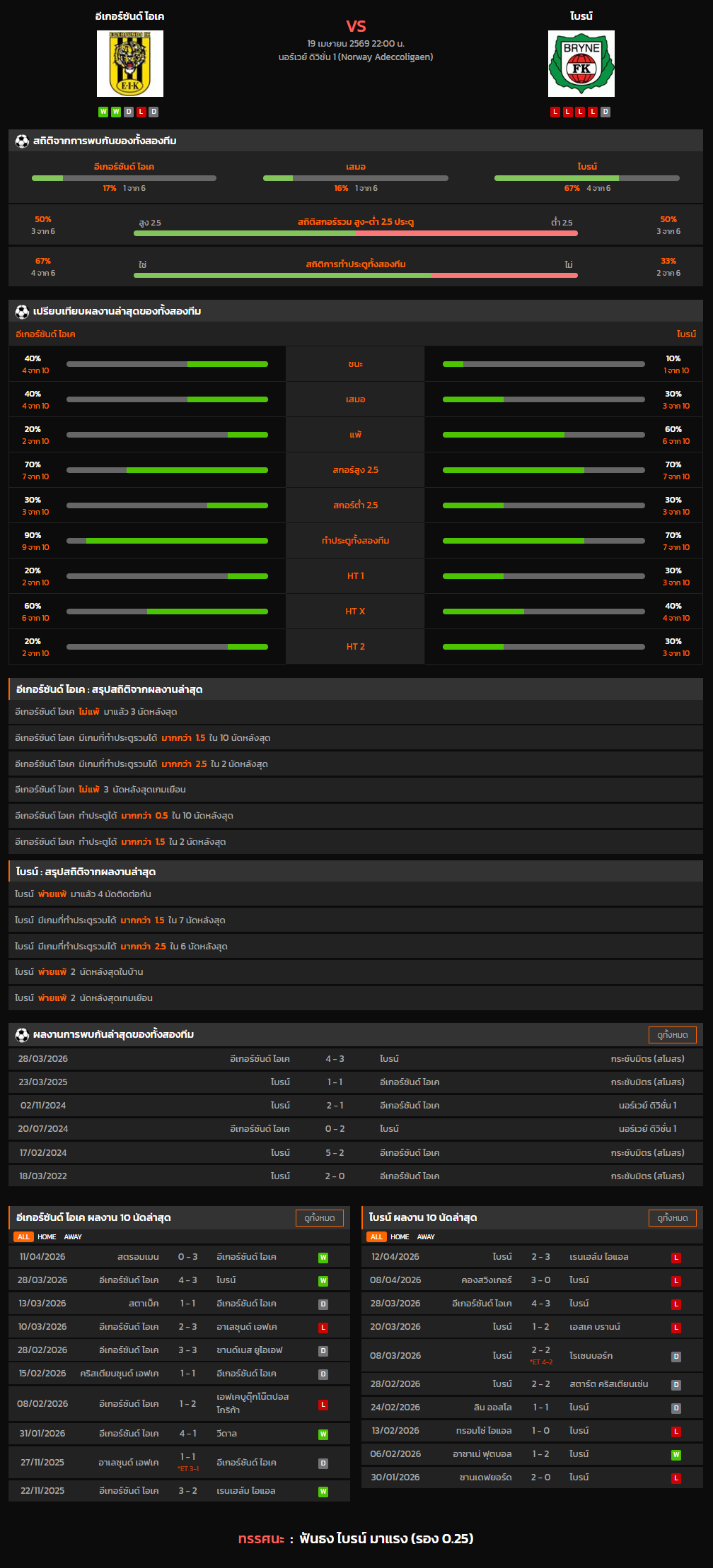Select AWAY filter in ไบรน์ last 10 matches
The image size is (713, 1568).
pos(426,1237)
